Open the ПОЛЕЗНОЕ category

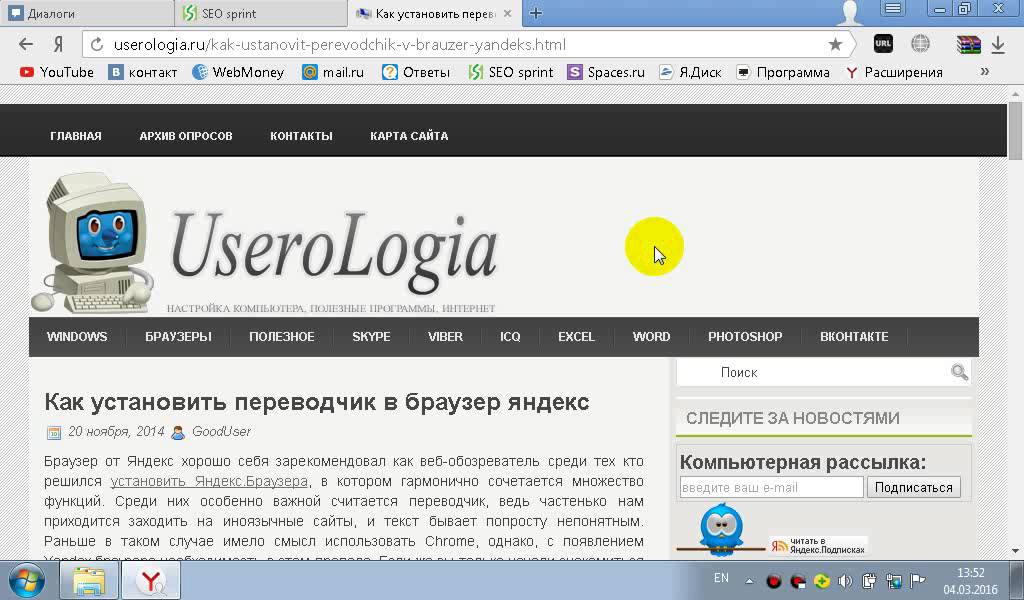click(281, 336)
